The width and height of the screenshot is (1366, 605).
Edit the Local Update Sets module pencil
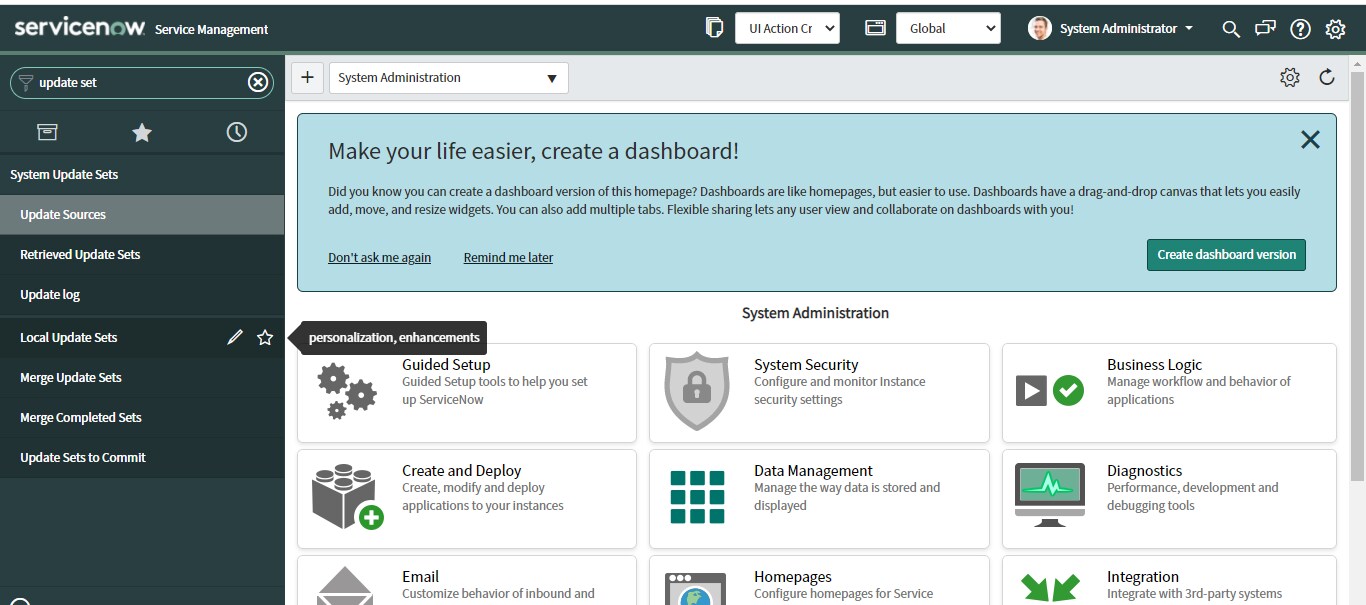pos(235,337)
